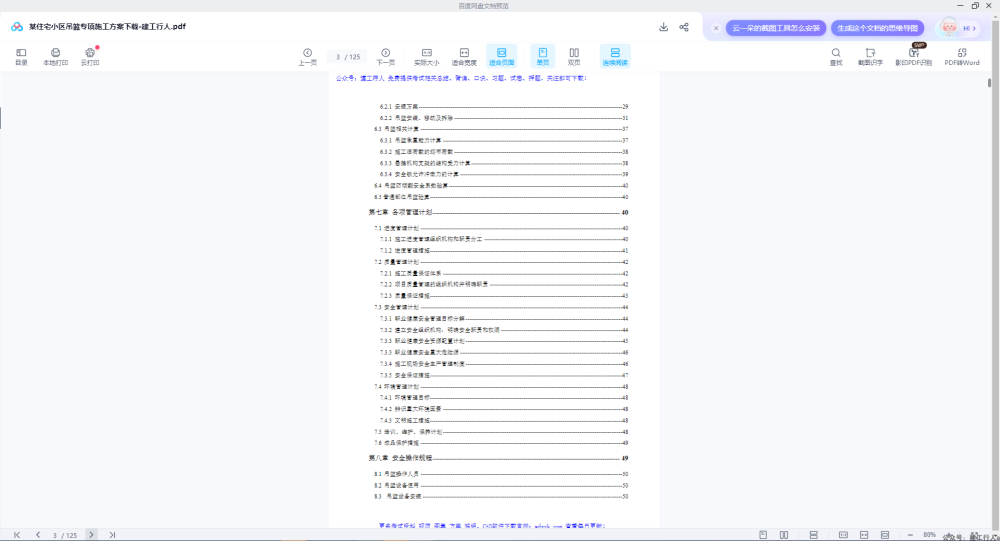Toggle 适合页面 fit page mode

pos(501,57)
